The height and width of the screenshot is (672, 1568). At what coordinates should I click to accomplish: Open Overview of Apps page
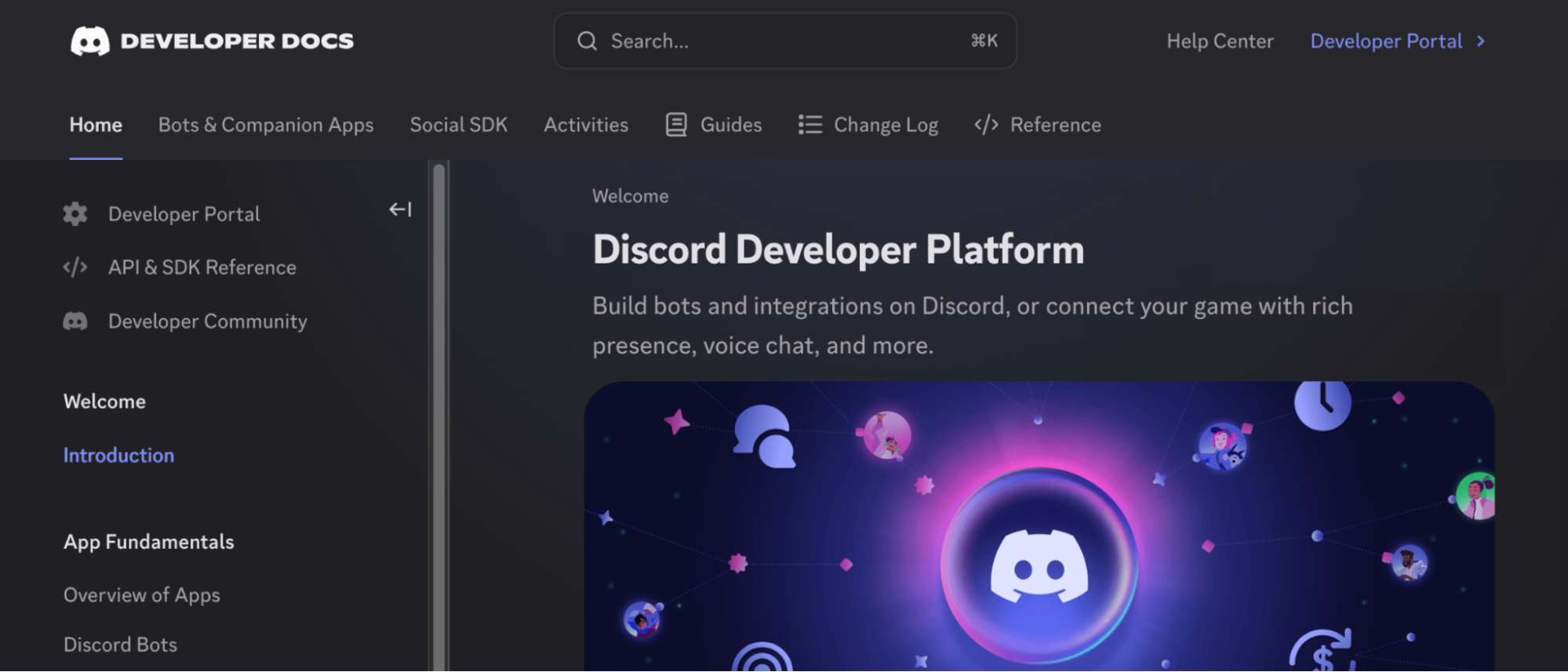tap(142, 595)
